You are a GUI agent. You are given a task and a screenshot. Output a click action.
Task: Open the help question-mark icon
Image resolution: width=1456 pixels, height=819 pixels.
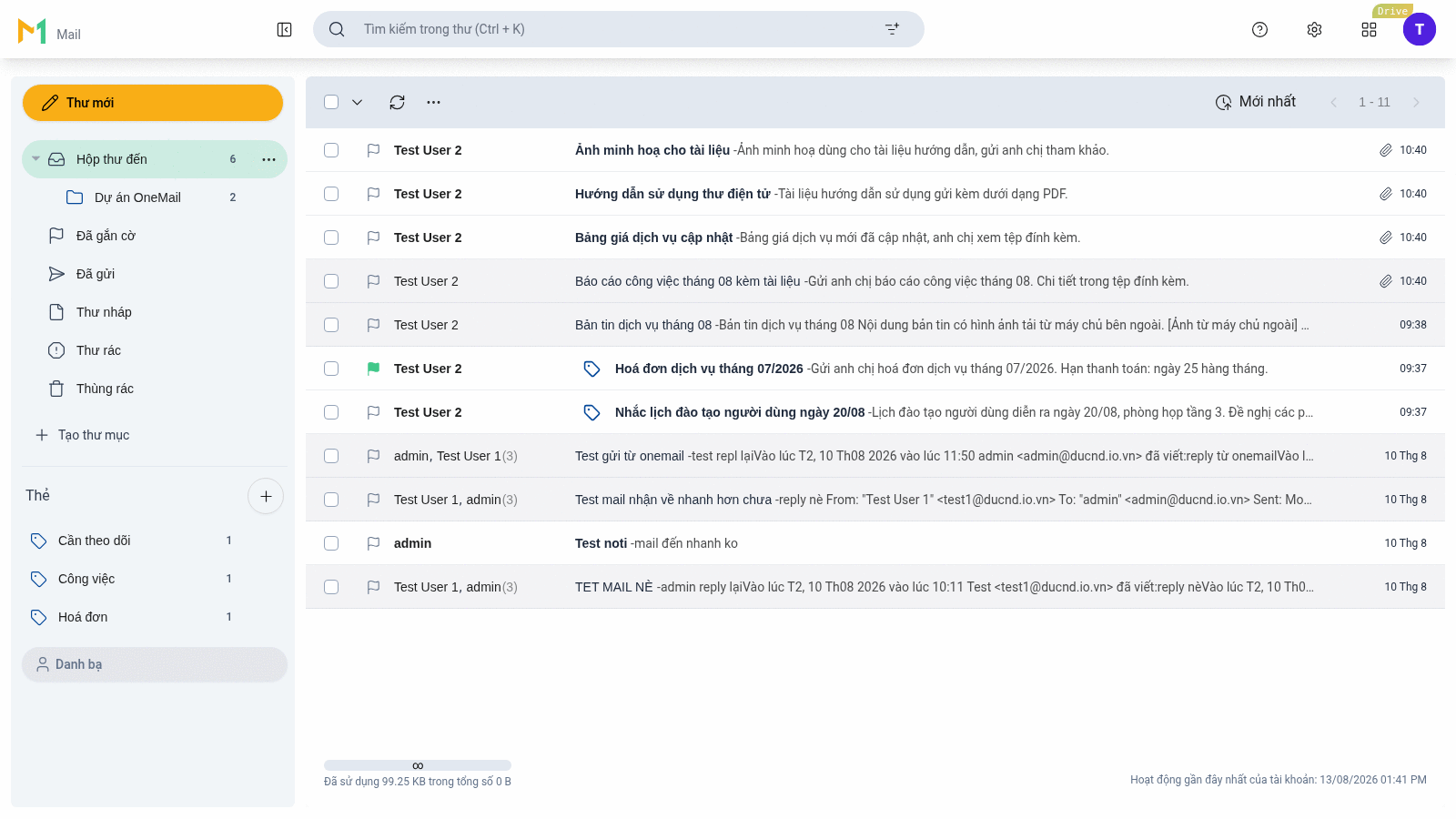point(1259,29)
